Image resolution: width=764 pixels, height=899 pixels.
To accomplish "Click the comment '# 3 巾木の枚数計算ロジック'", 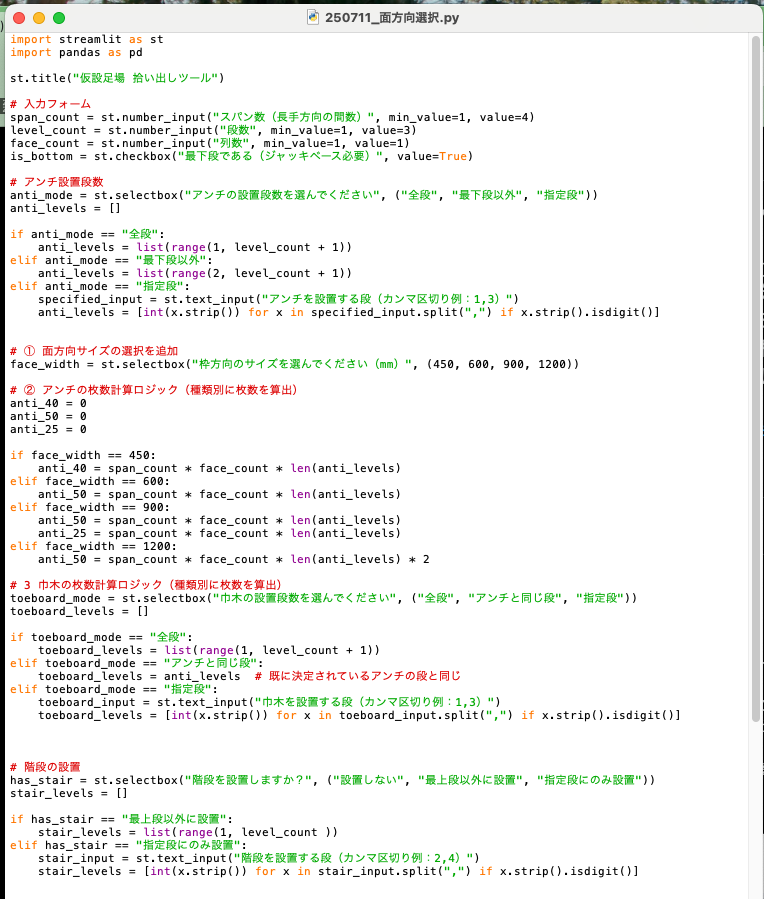I will [x=146, y=585].
